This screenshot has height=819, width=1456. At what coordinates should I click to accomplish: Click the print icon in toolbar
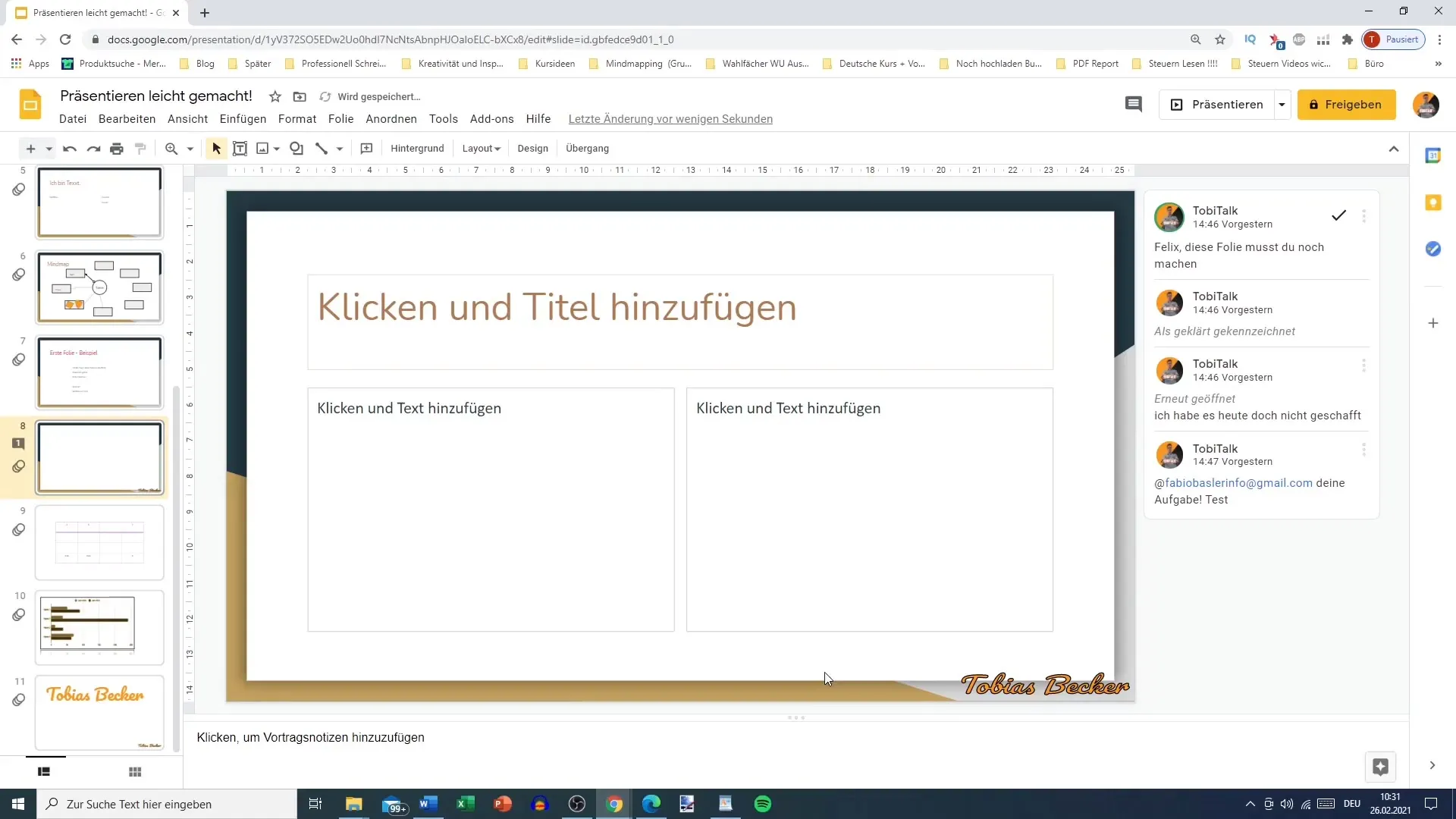click(116, 149)
